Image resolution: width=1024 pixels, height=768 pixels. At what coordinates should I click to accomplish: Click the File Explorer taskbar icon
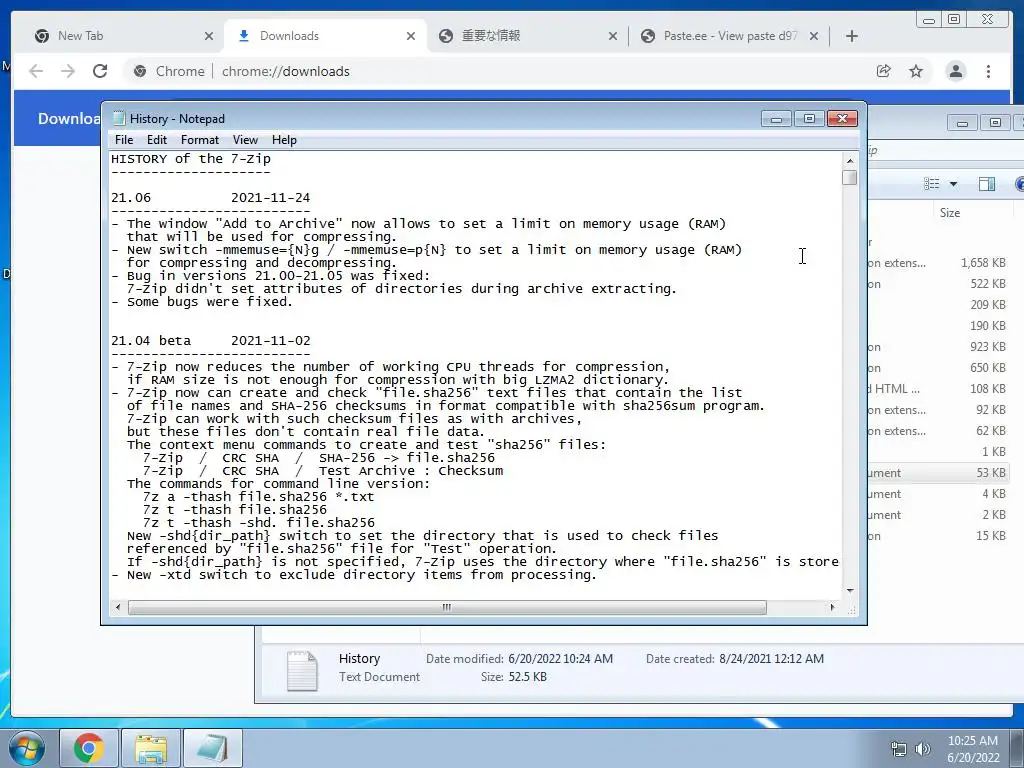[151, 748]
